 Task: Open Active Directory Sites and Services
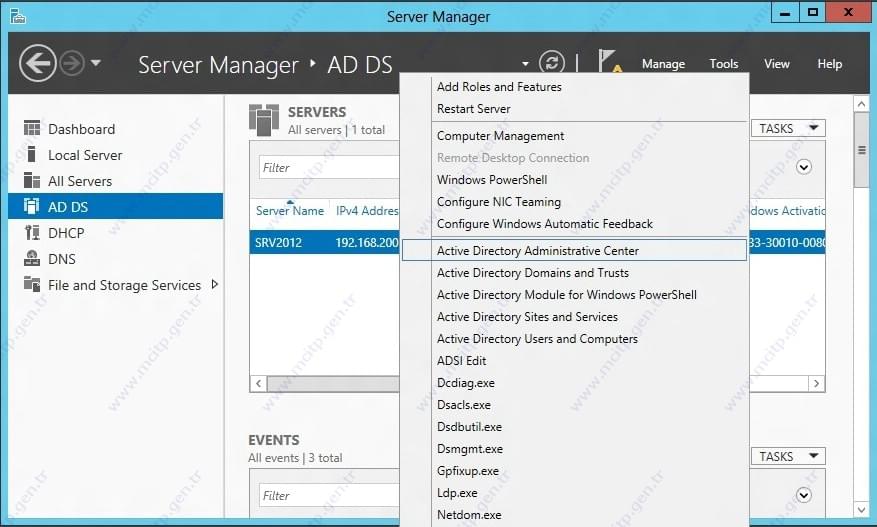[527, 317]
